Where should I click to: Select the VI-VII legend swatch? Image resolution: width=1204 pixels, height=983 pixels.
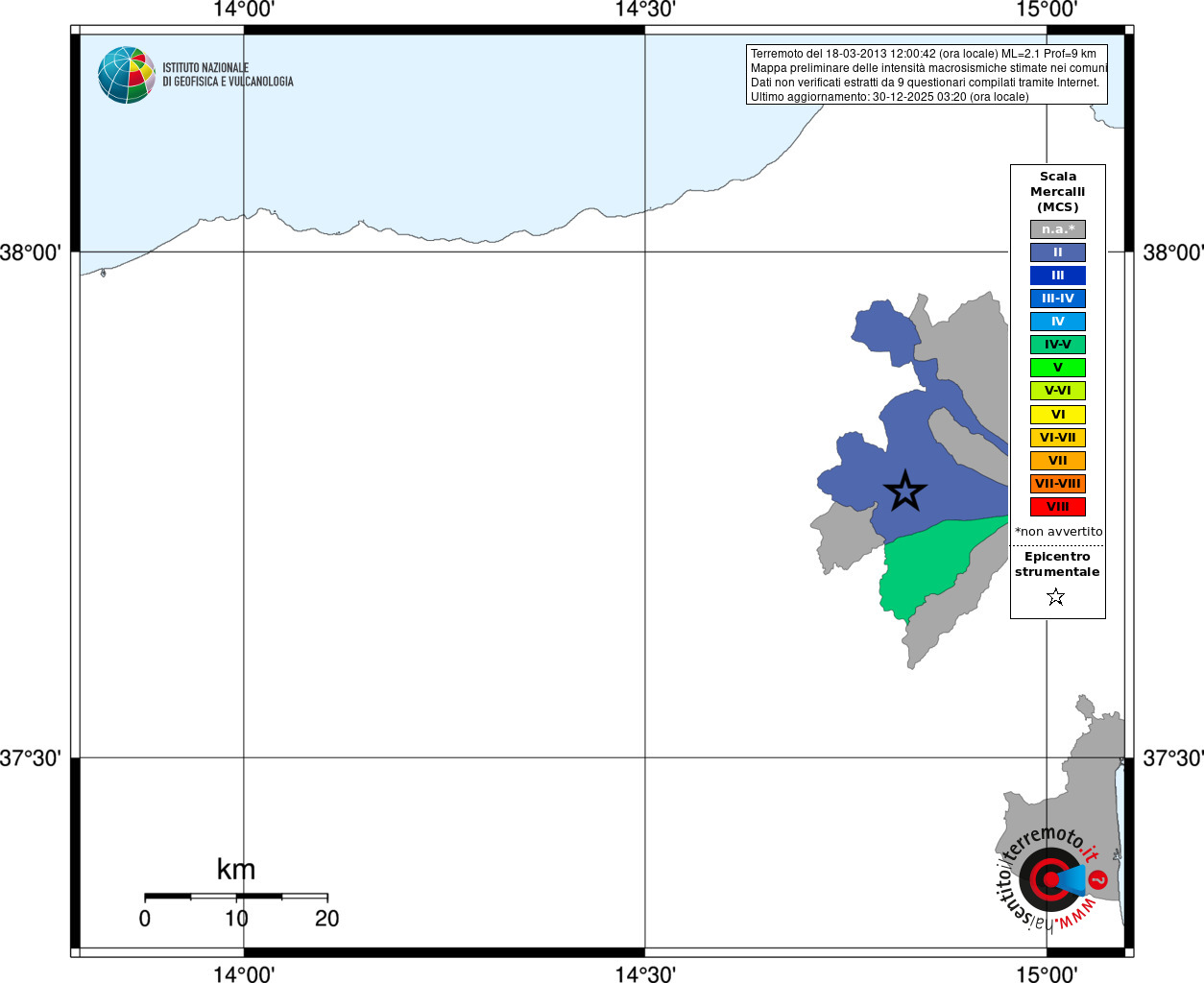1058,438
